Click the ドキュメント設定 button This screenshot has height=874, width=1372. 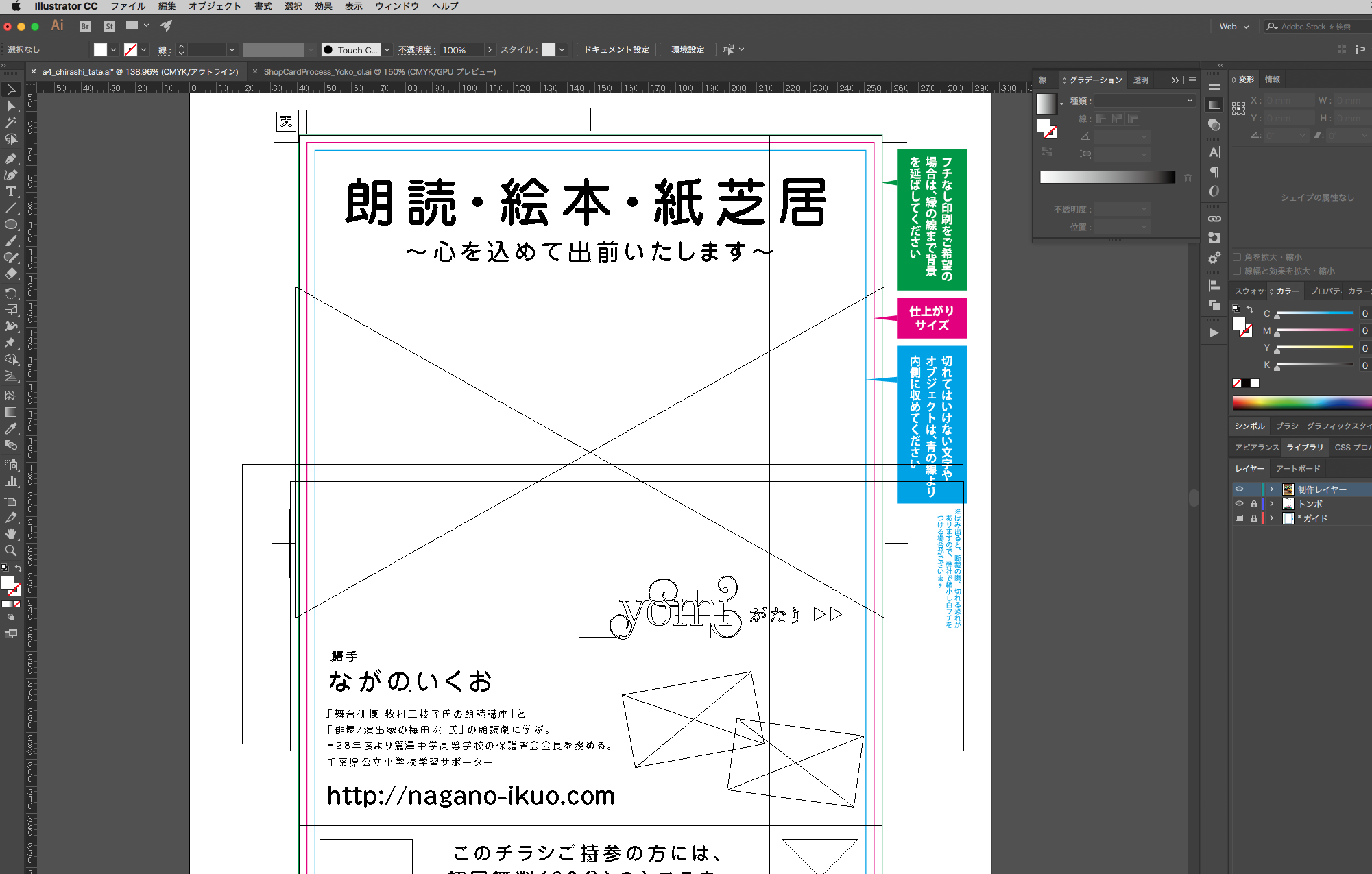point(616,49)
